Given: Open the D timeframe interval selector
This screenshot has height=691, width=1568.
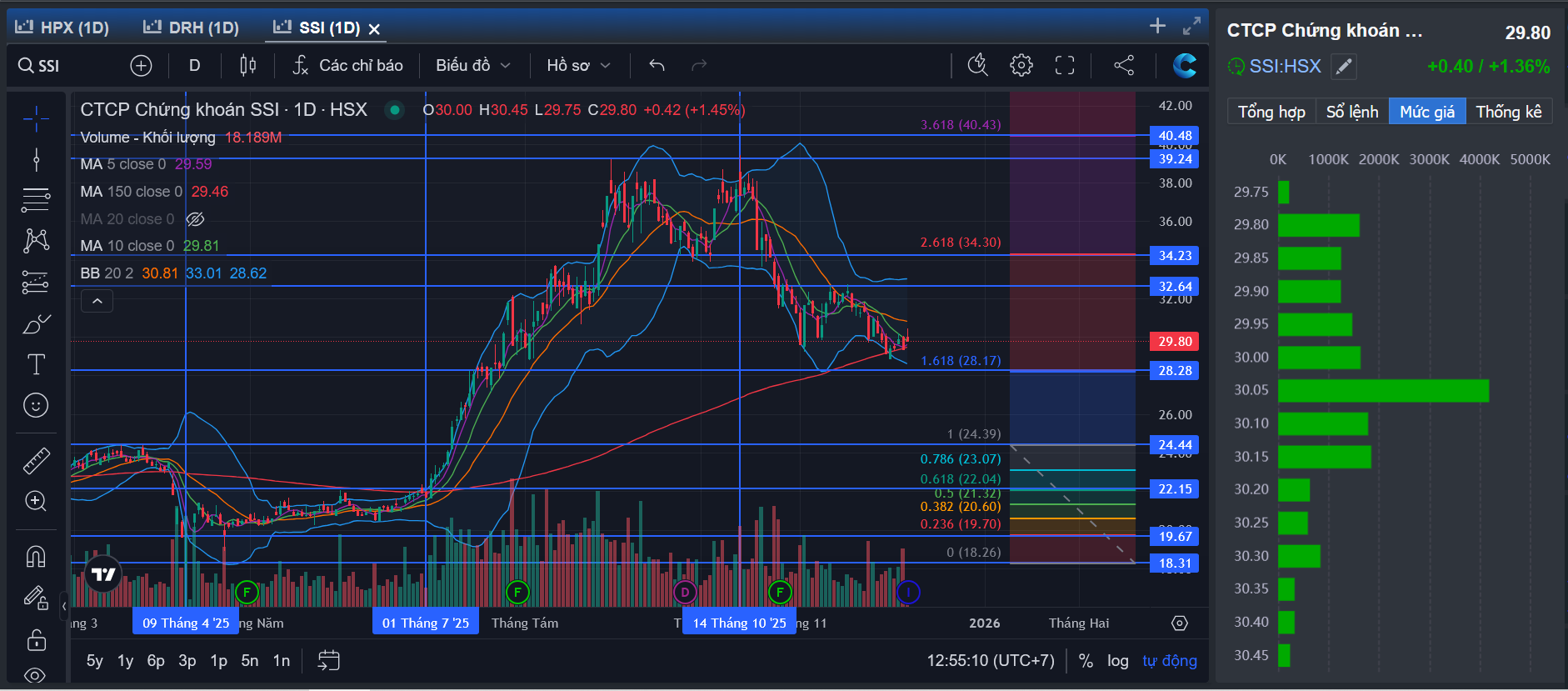Looking at the screenshot, I should point(194,66).
